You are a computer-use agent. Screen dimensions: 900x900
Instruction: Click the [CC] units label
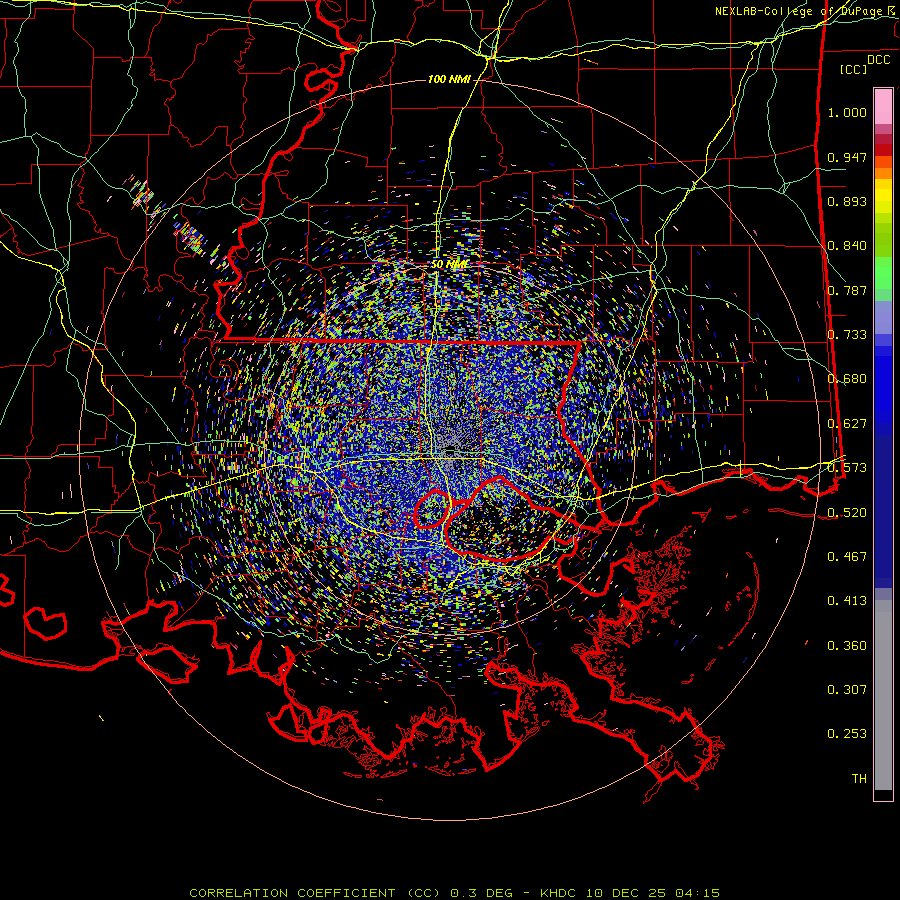(x=853, y=69)
